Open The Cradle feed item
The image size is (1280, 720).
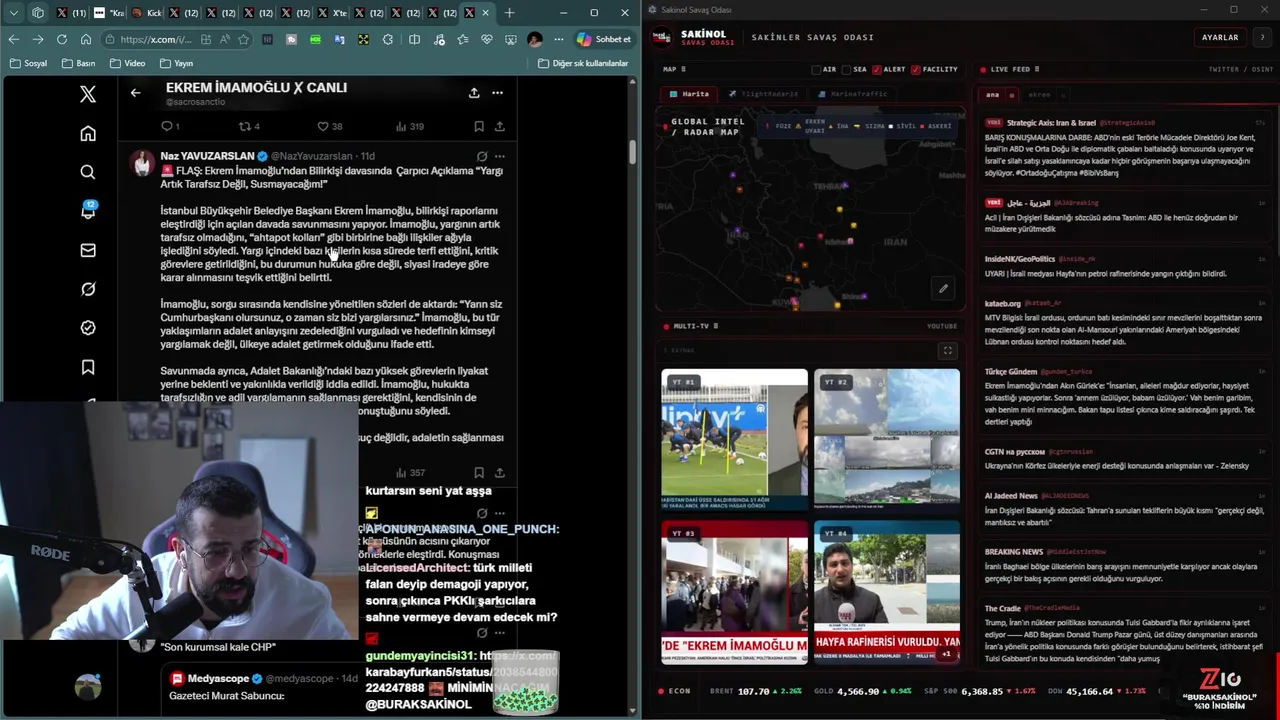point(1123,633)
